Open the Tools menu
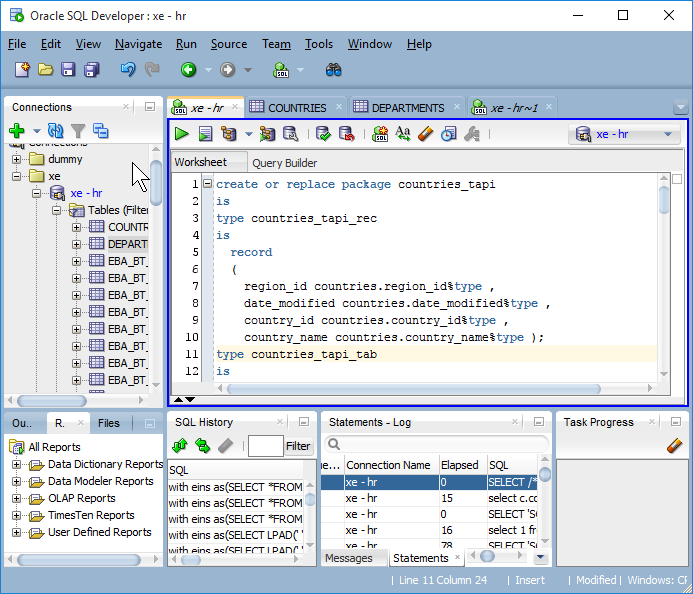The height and width of the screenshot is (594, 693). pos(319,44)
